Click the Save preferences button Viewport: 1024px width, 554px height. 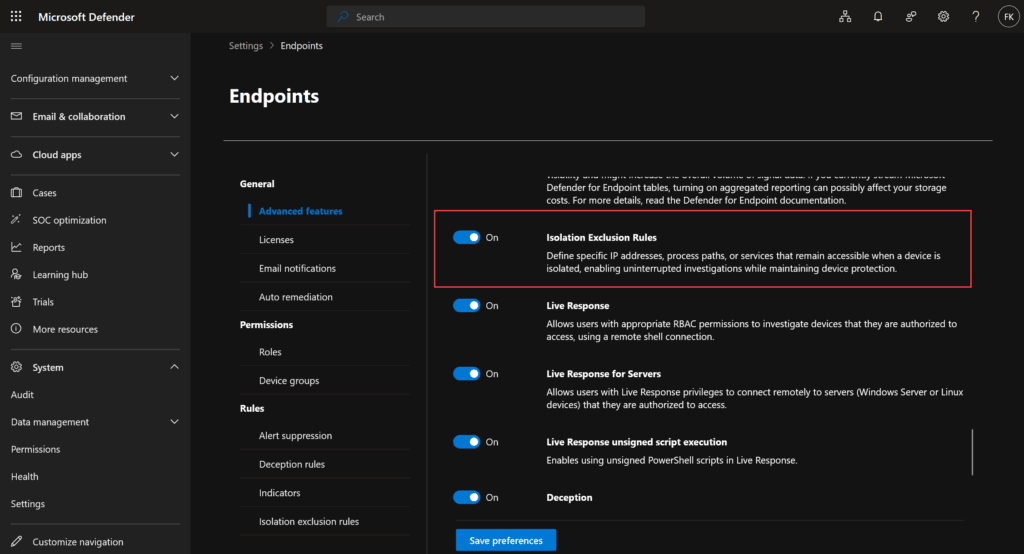506,540
